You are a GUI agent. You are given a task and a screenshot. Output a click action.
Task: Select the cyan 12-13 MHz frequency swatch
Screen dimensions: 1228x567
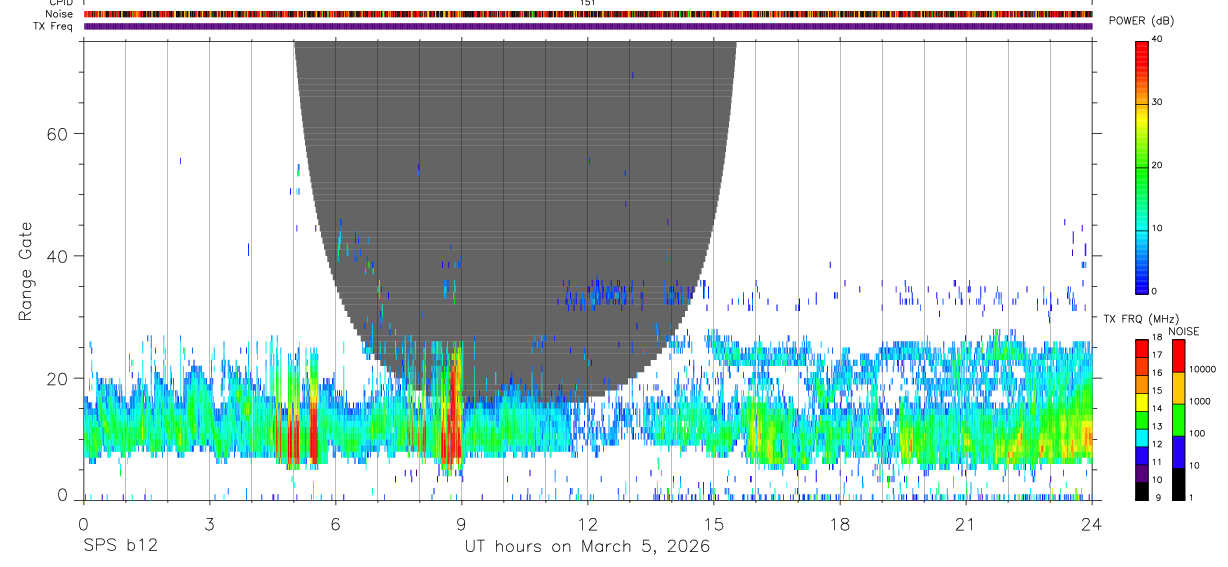click(x=1143, y=437)
